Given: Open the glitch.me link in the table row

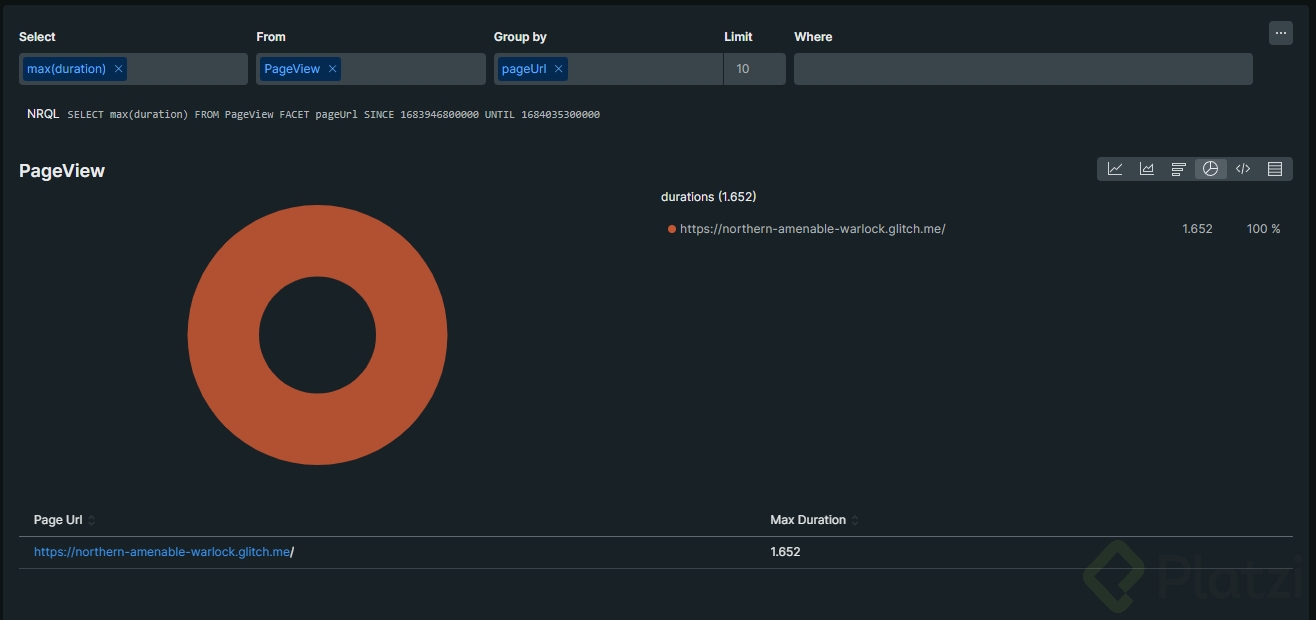Looking at the screenshot, I should click(162, 552).
